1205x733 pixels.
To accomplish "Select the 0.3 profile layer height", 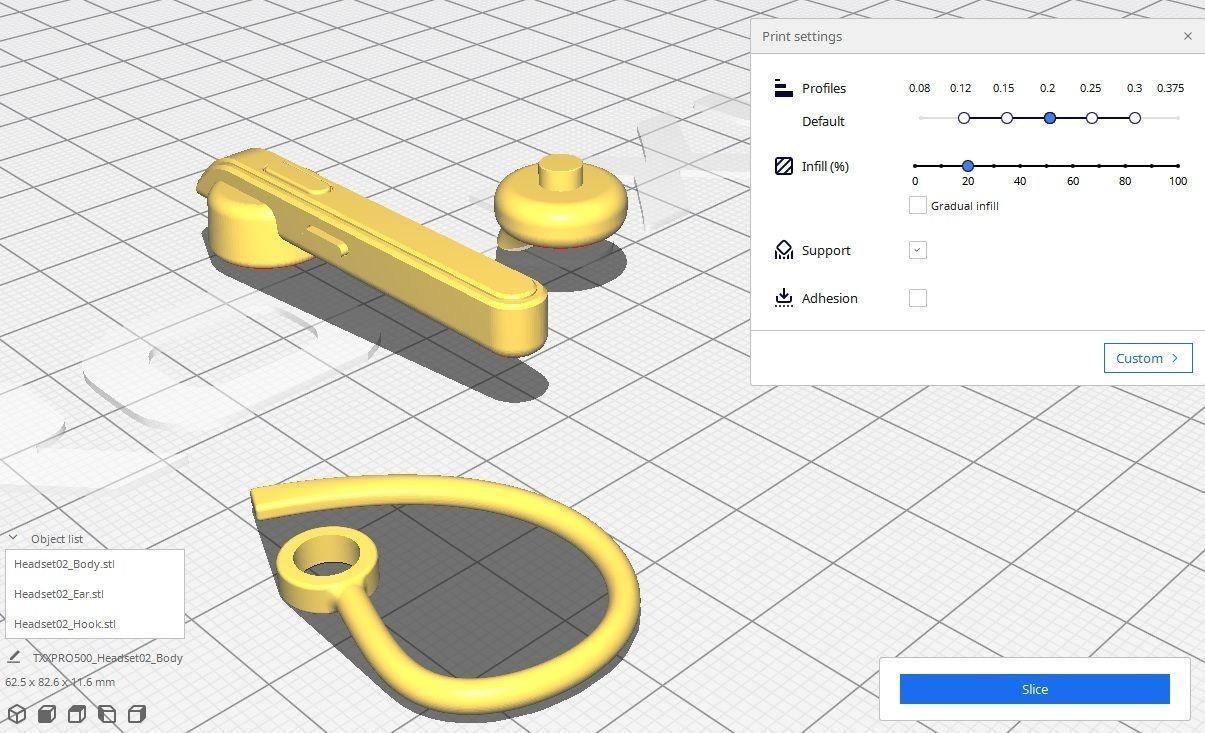I will (x=1135, y=118).
